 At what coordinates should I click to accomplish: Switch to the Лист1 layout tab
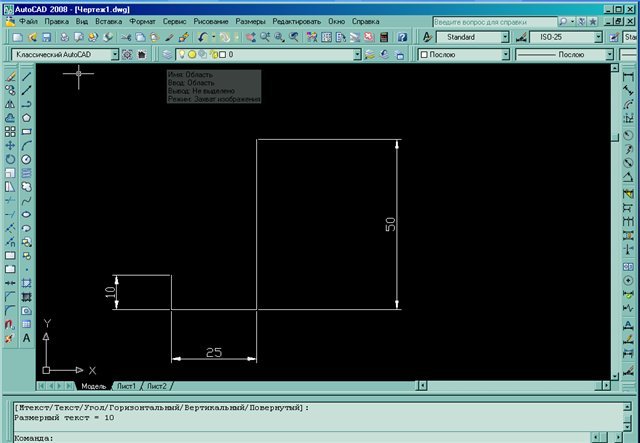(126, 385)
